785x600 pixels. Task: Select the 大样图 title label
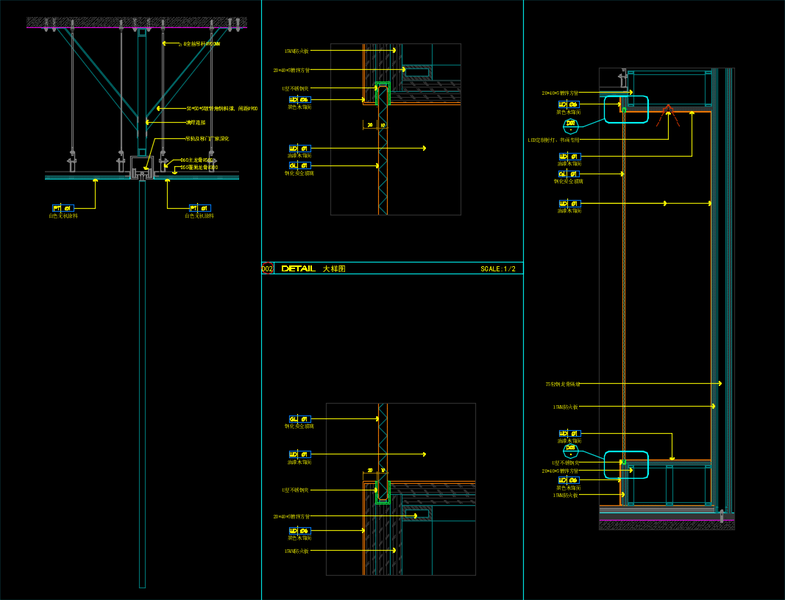(x=334, y=268)
